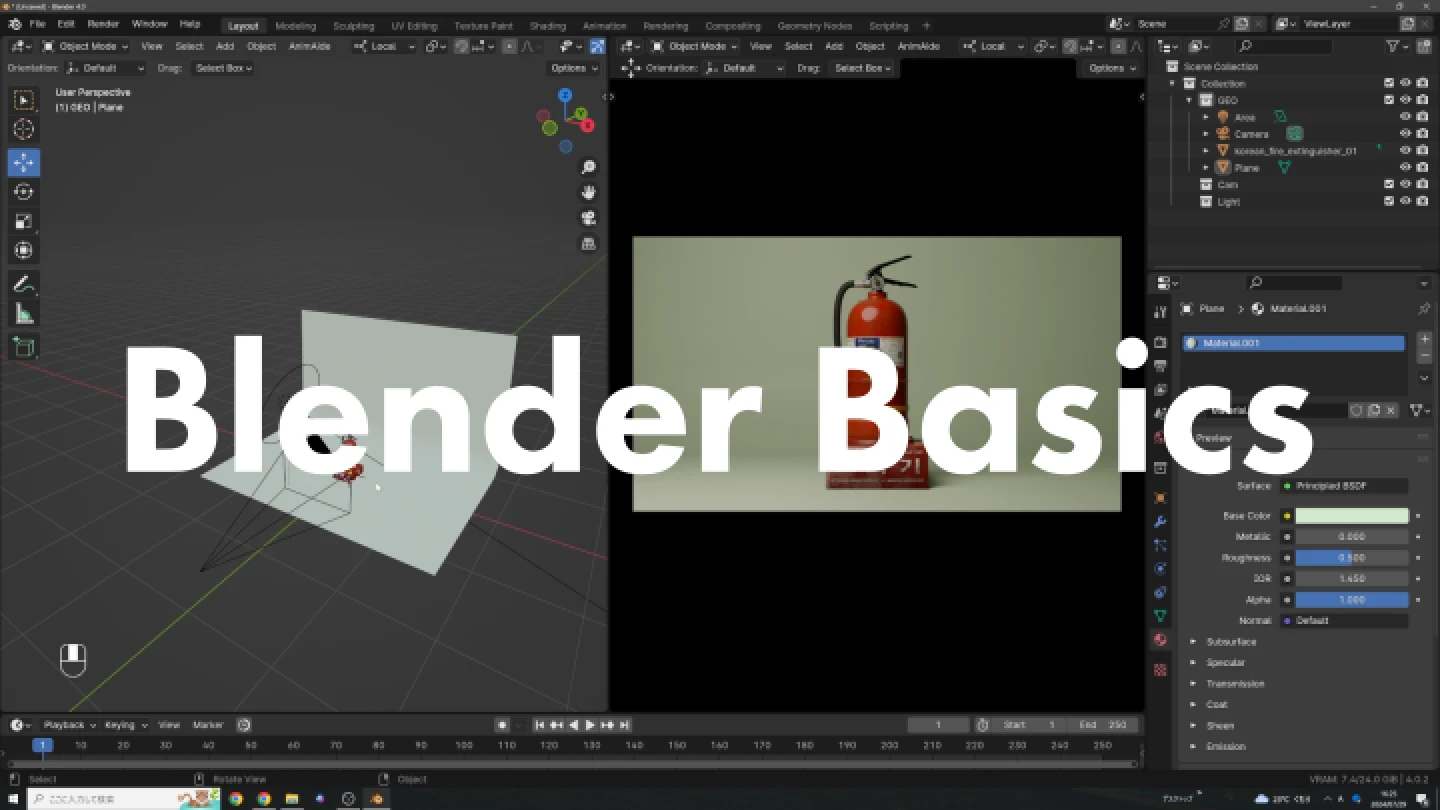This screenshot has width=1440, height=810.
Task: Toggle camera view icon in left viewport
Action: pyautogui.click(x=589, y=218)
